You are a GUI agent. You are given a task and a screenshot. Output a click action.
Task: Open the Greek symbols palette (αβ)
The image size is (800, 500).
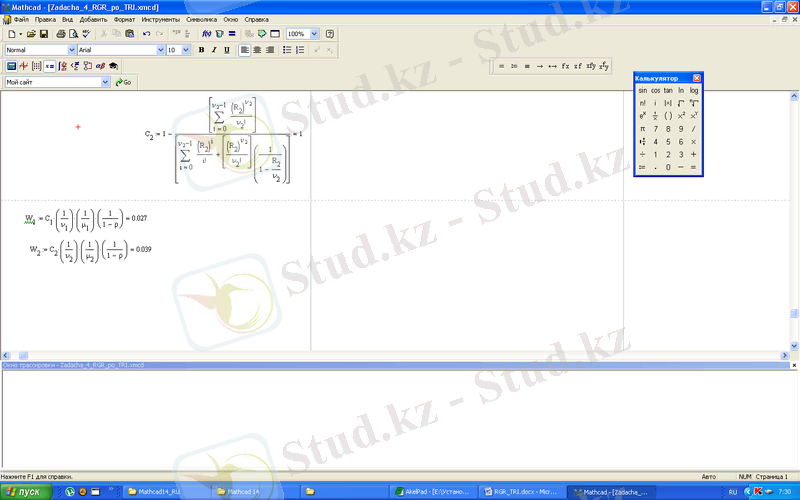101,66
